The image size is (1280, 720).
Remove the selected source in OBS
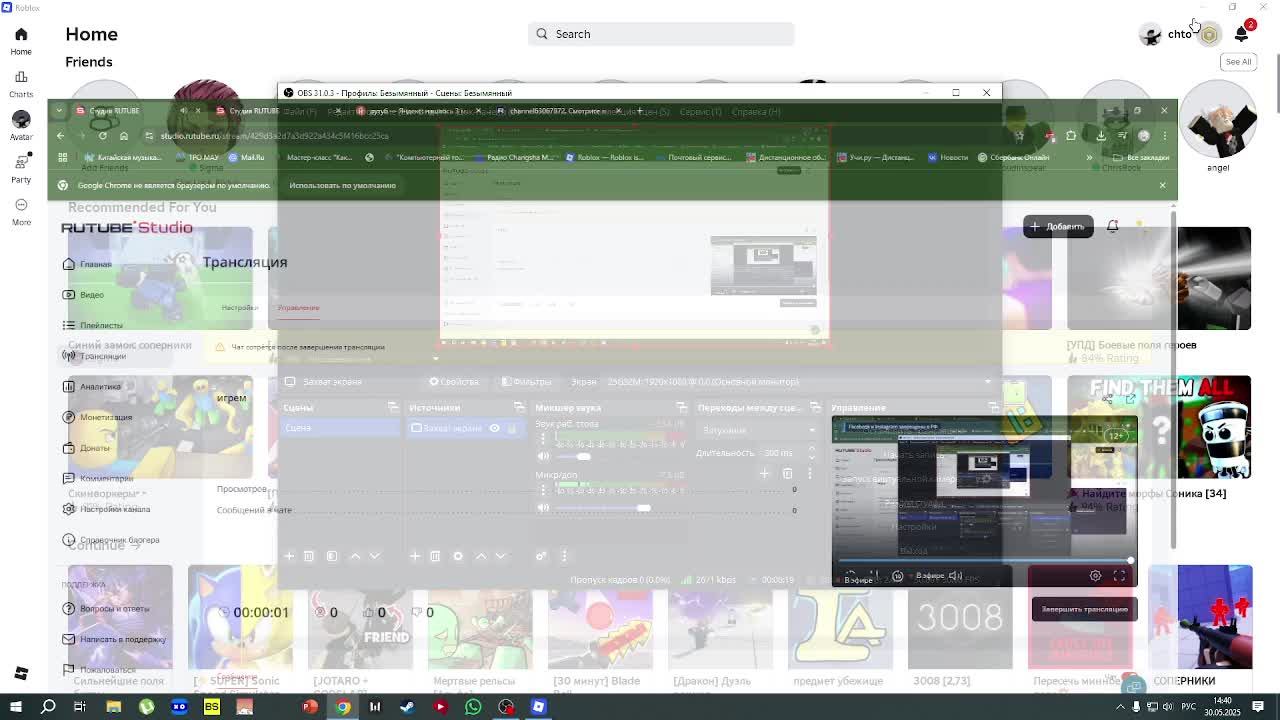(x=435, y=556)
